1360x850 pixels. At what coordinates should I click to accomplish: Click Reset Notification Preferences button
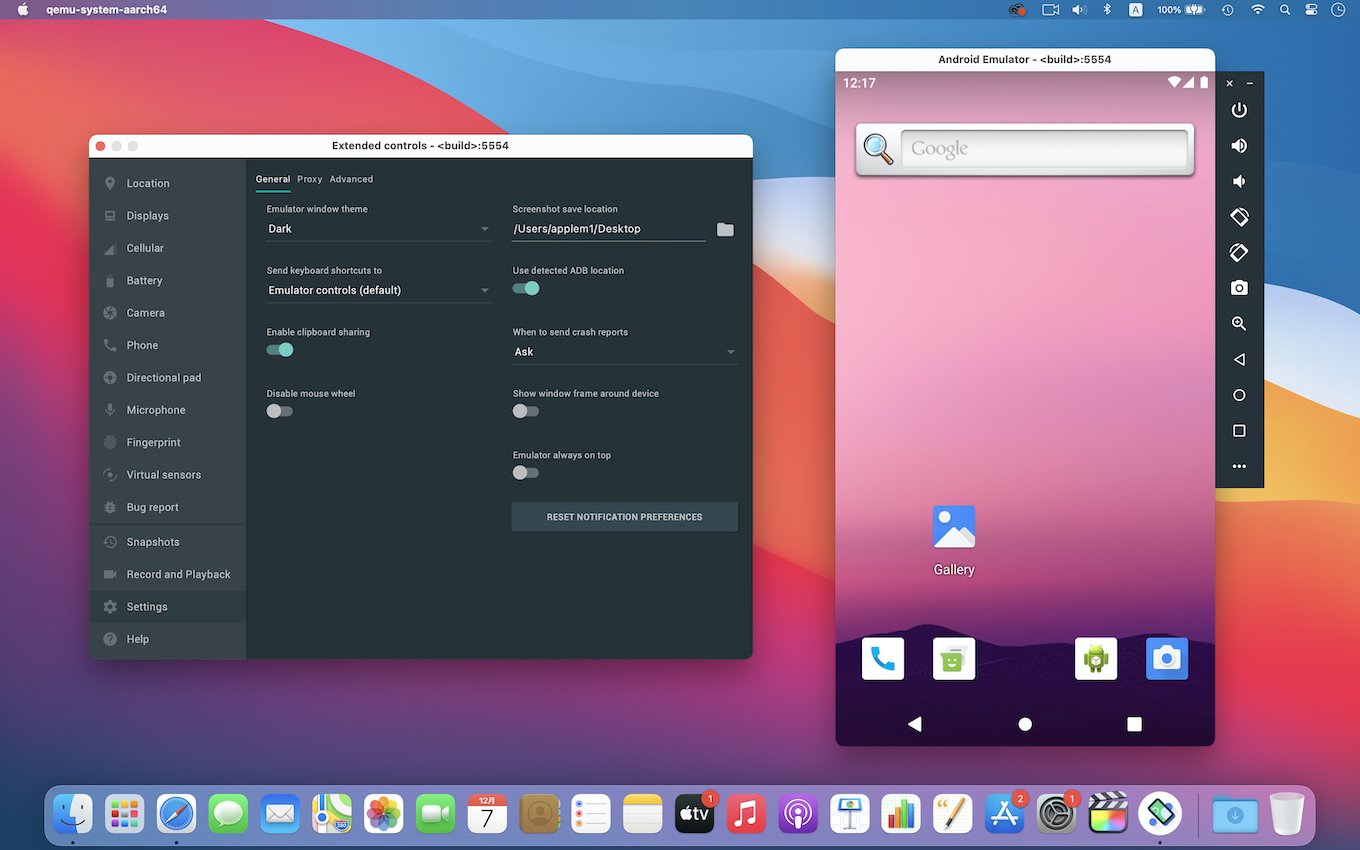click(624, 517)
